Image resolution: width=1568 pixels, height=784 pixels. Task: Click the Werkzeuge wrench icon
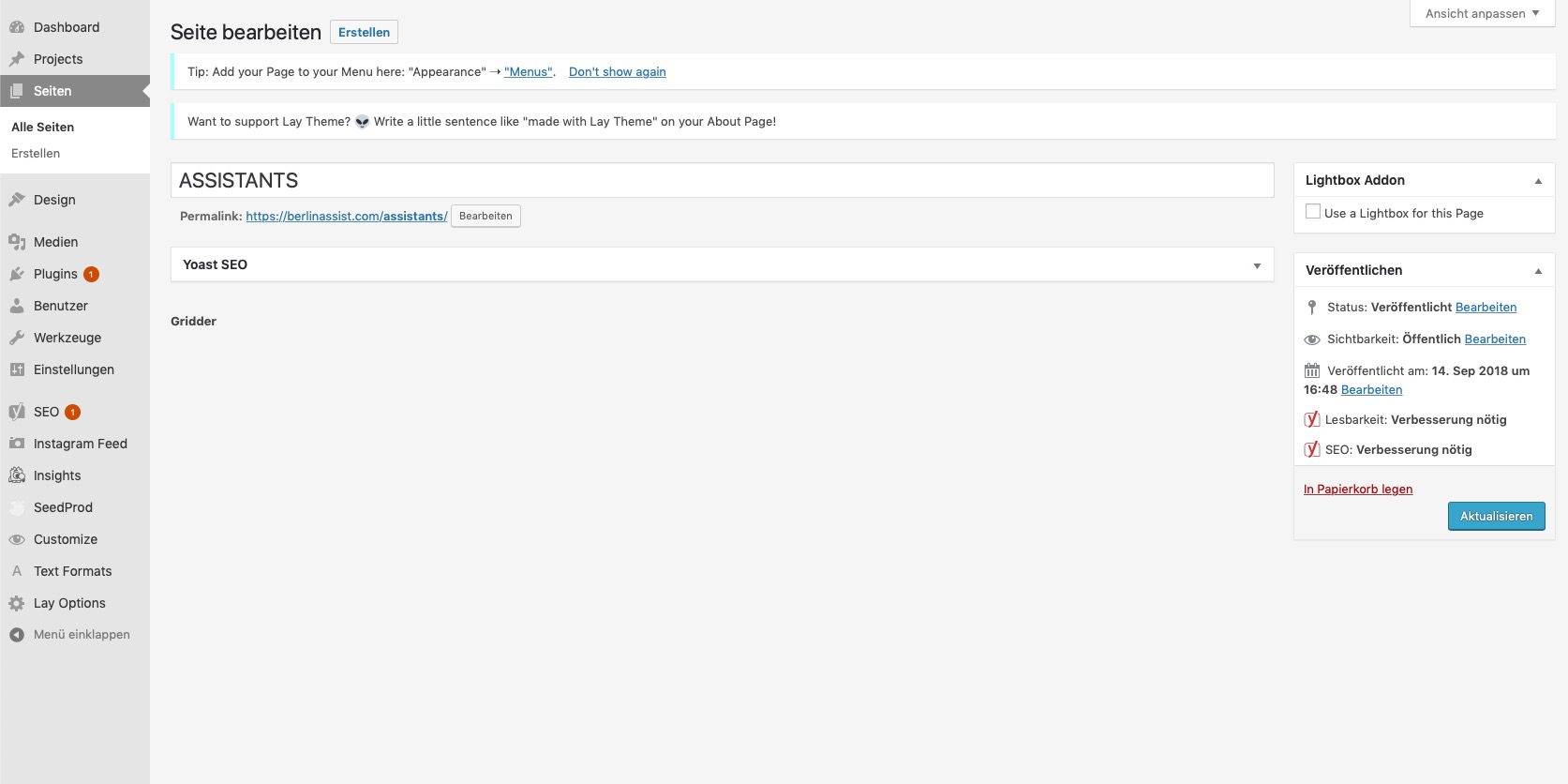coord(17,338)
